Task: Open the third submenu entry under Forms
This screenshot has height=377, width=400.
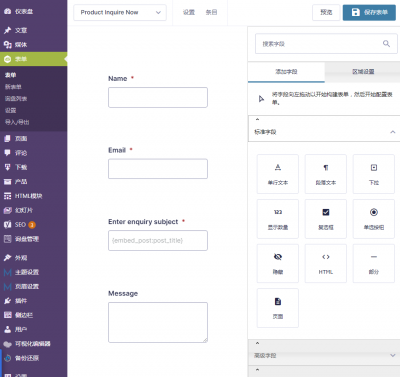Action: click(x=16, y=99)
